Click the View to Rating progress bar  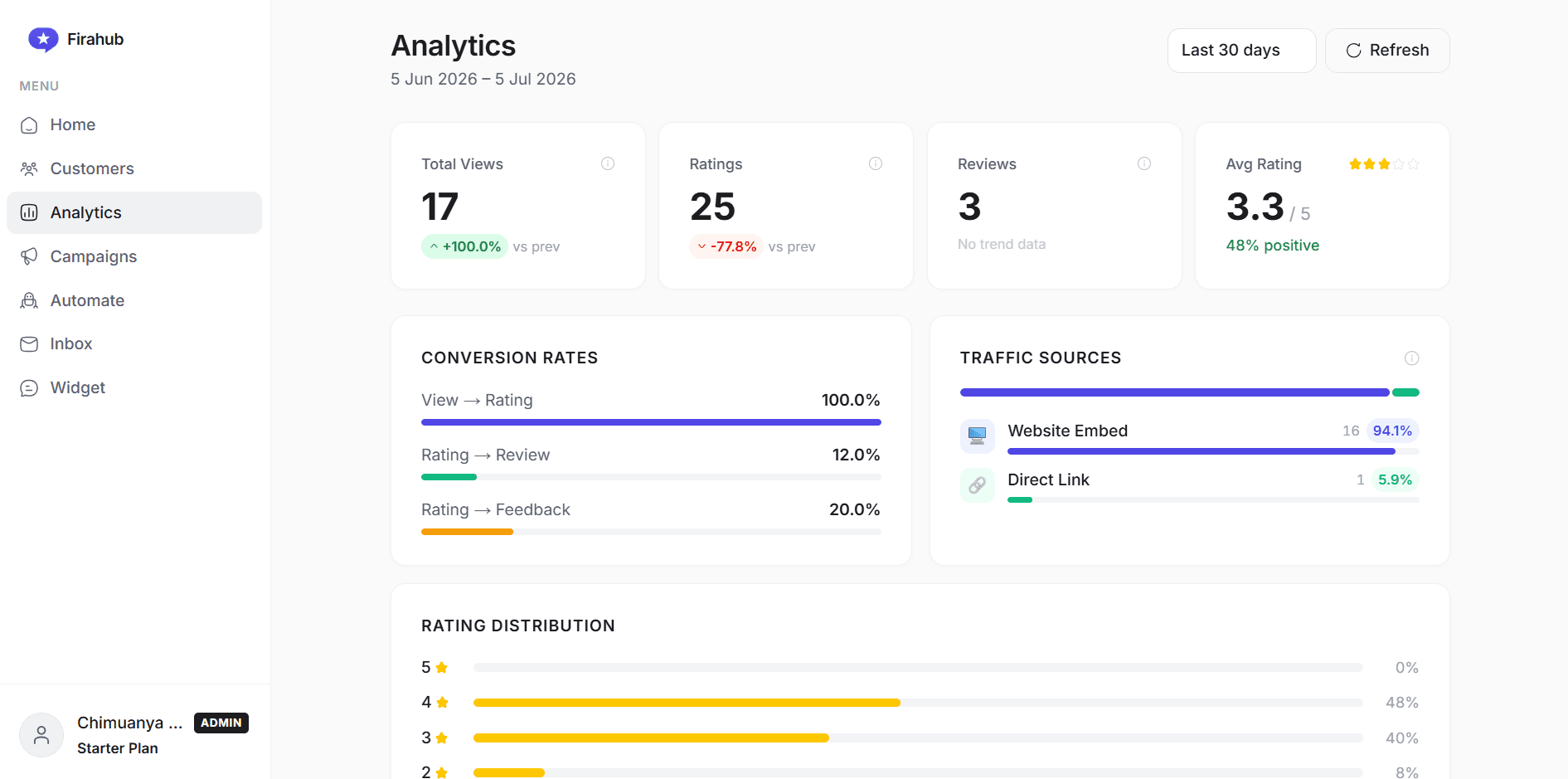coord(651,422)
